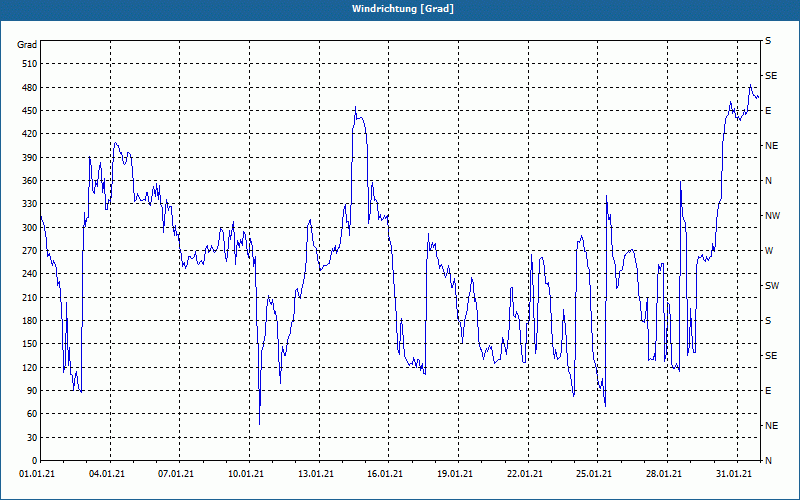800x500 pixels.
Task: Select the 480 value on left axis
Action: coord(30,88)
